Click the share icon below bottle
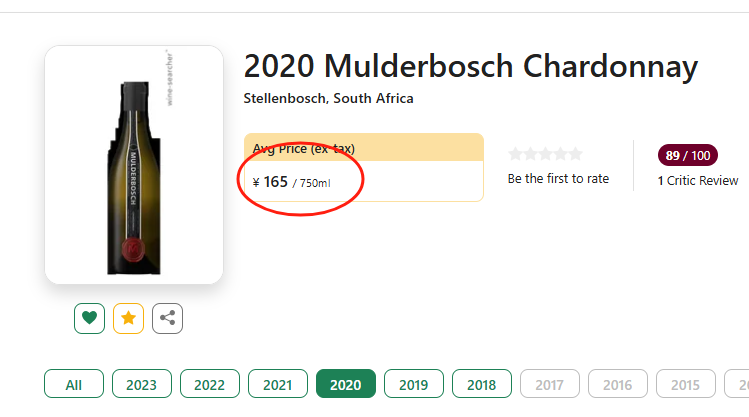The height and width of the screenshot is (417, 749). (x=167, y=318)
